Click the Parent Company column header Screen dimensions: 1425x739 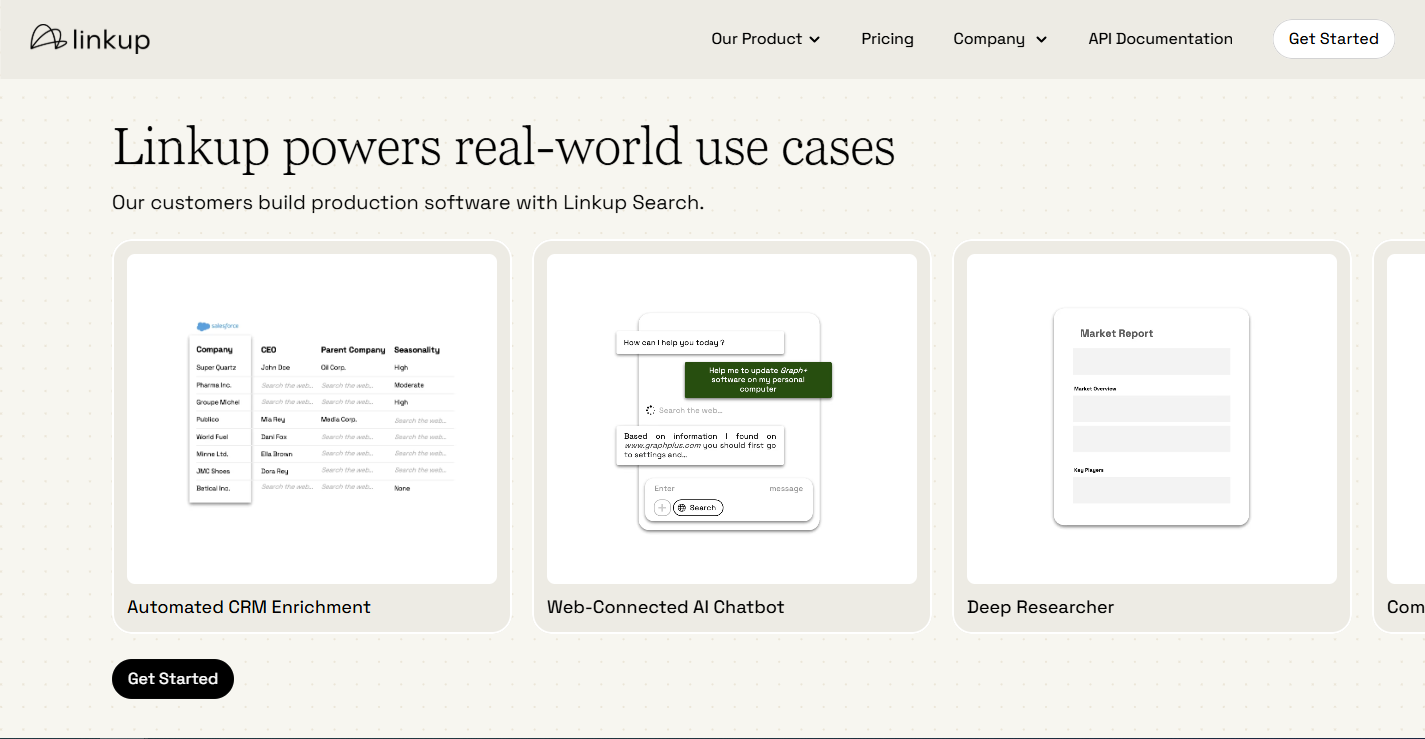pyautogui.click(x=353, y=350)
